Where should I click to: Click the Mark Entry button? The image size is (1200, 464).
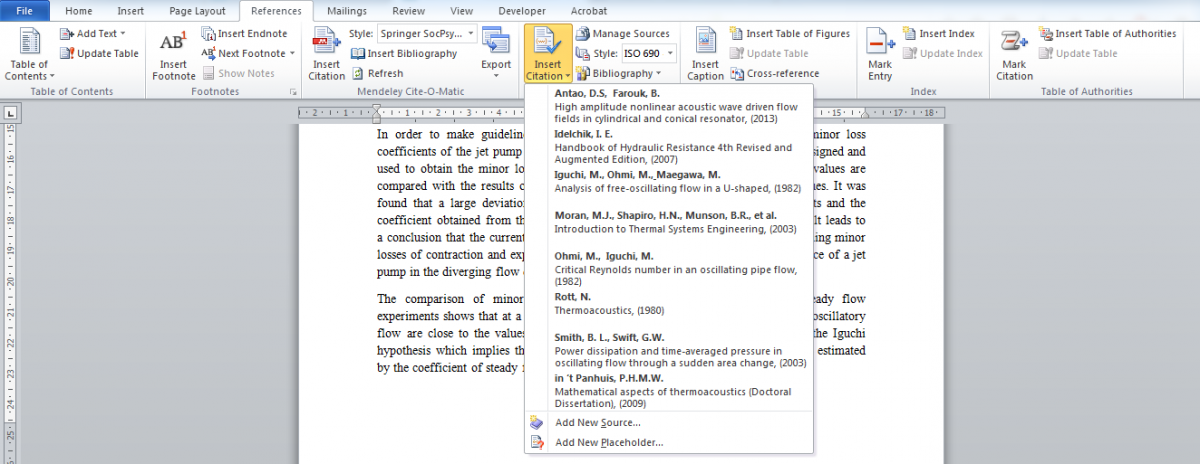[880, 54]
